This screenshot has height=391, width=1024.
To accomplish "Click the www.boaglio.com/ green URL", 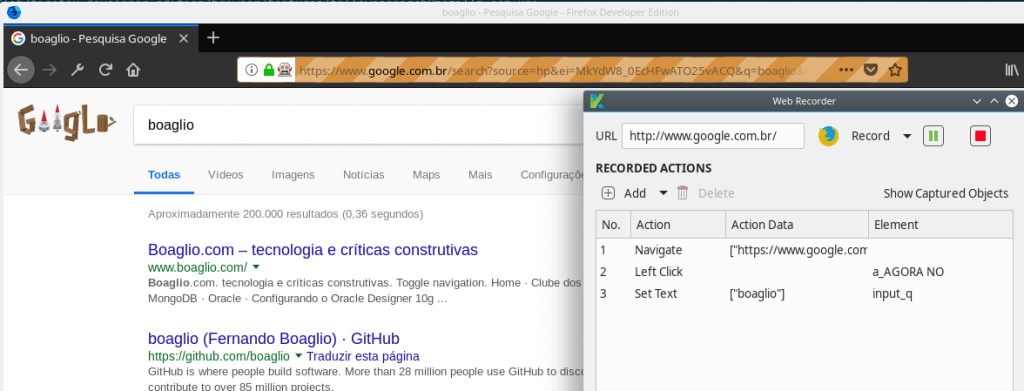I will tap(198, 267).
